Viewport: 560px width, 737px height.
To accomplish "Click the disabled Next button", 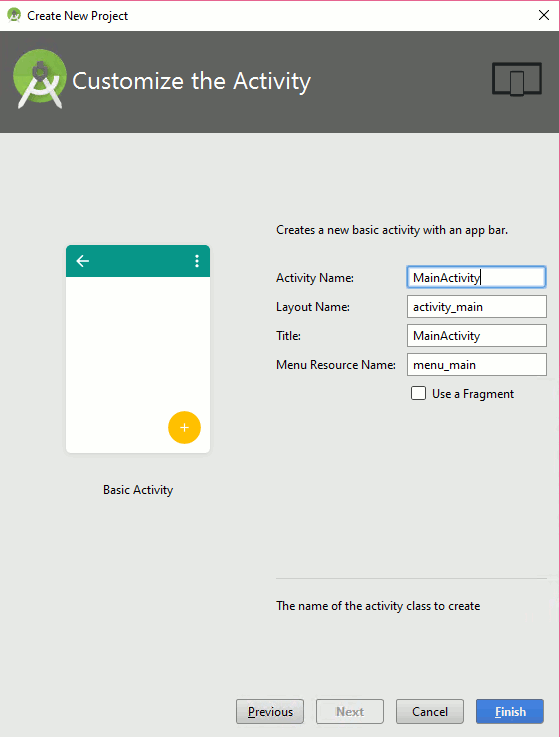I will point(350,712).
